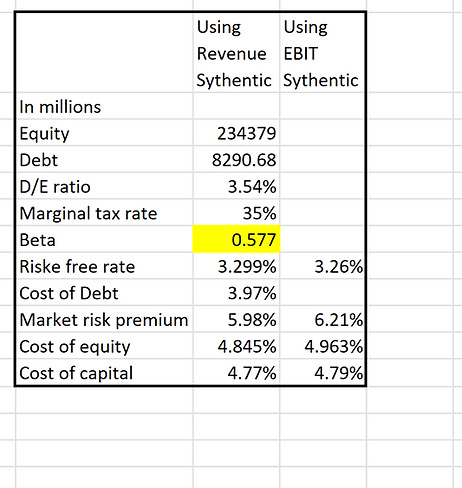Click the 'Using EBIT Sythentic' header cell

pyautogui.click(x=323, y=53)
